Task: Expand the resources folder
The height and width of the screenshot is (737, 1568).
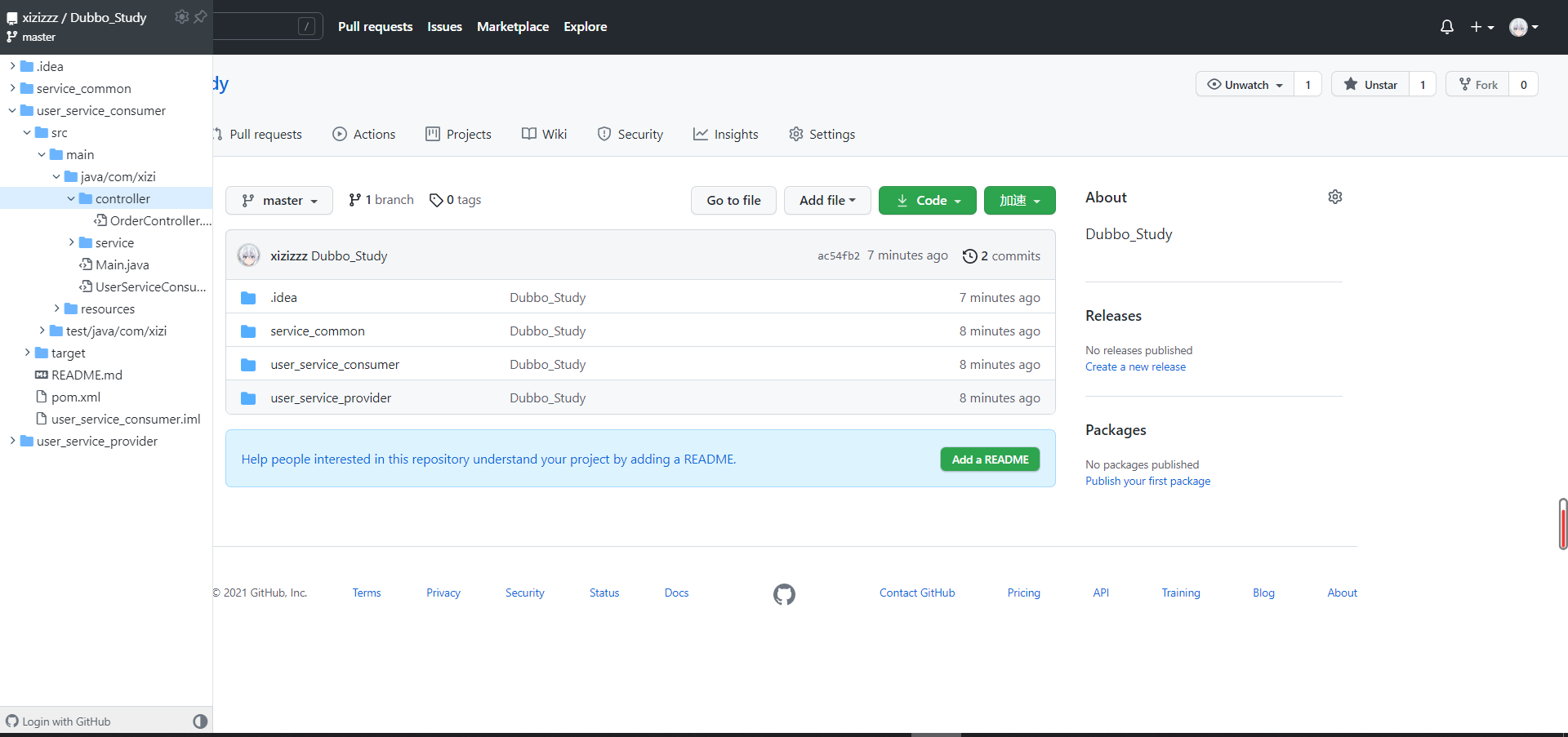Action: pyautogui.click(x=56, y=309)
